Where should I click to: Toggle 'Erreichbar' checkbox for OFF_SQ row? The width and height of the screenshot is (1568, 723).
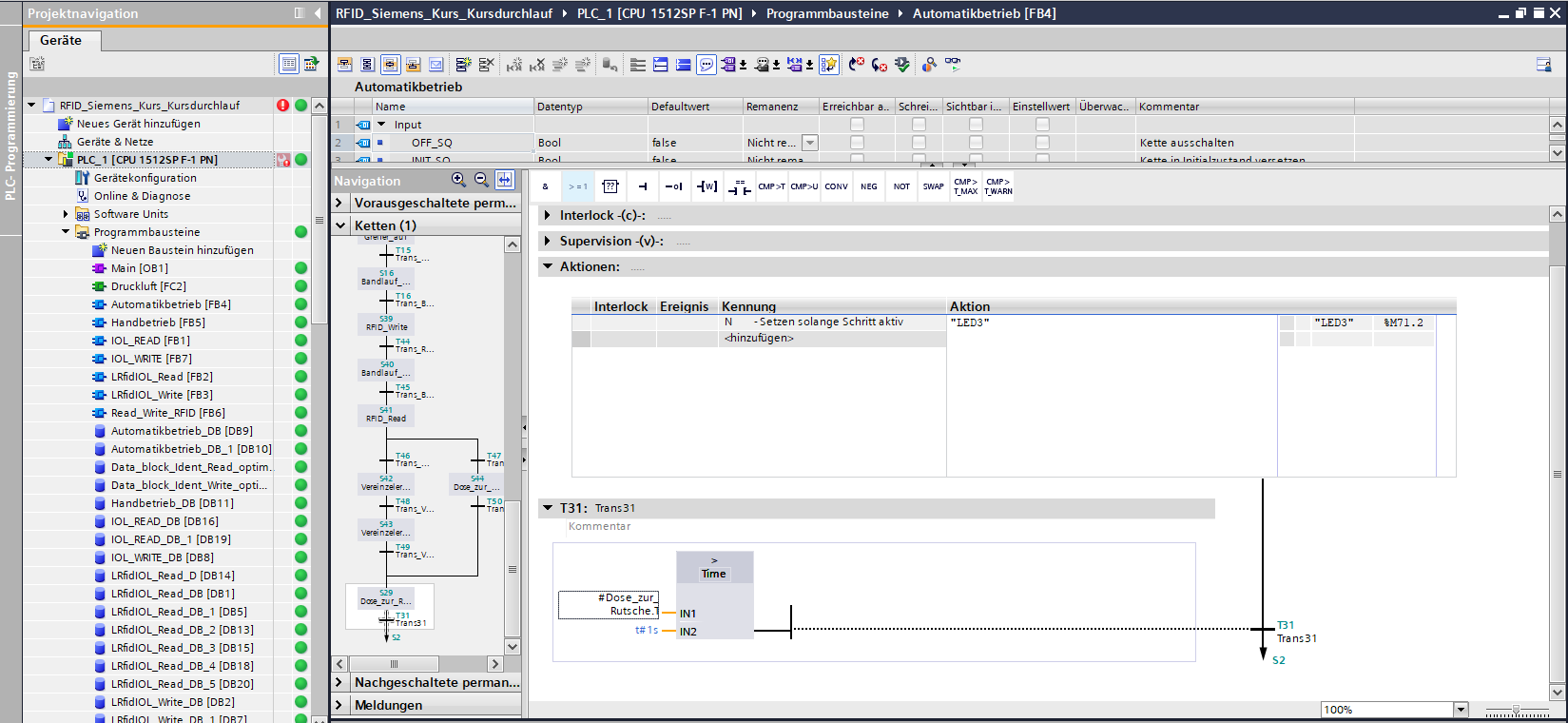(x=857, y=143)
